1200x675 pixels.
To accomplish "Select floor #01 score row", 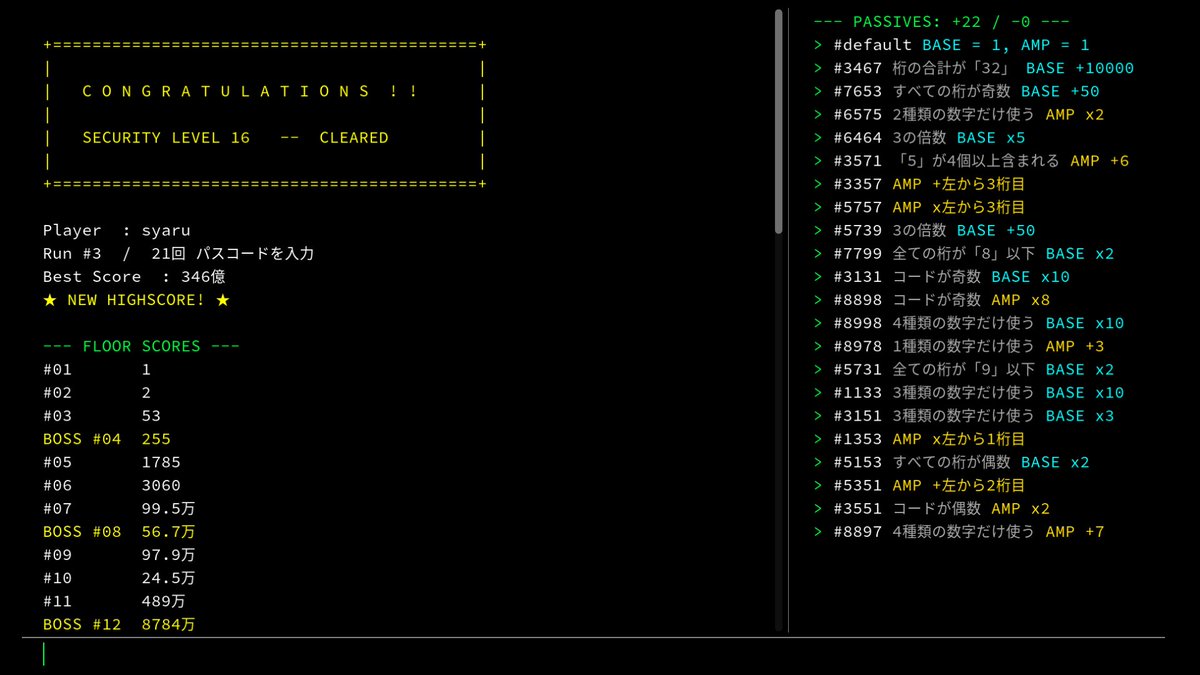I will 97,370.
